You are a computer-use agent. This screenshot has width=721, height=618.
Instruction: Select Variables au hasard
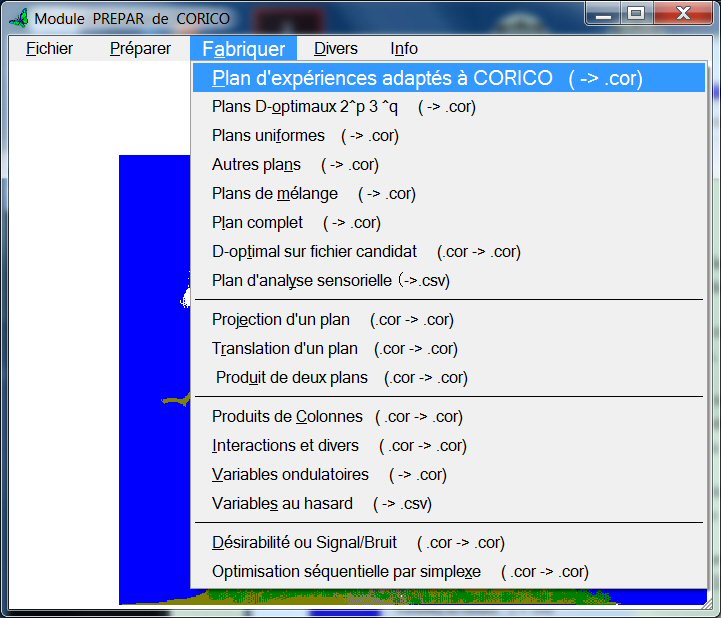point(449,504)
